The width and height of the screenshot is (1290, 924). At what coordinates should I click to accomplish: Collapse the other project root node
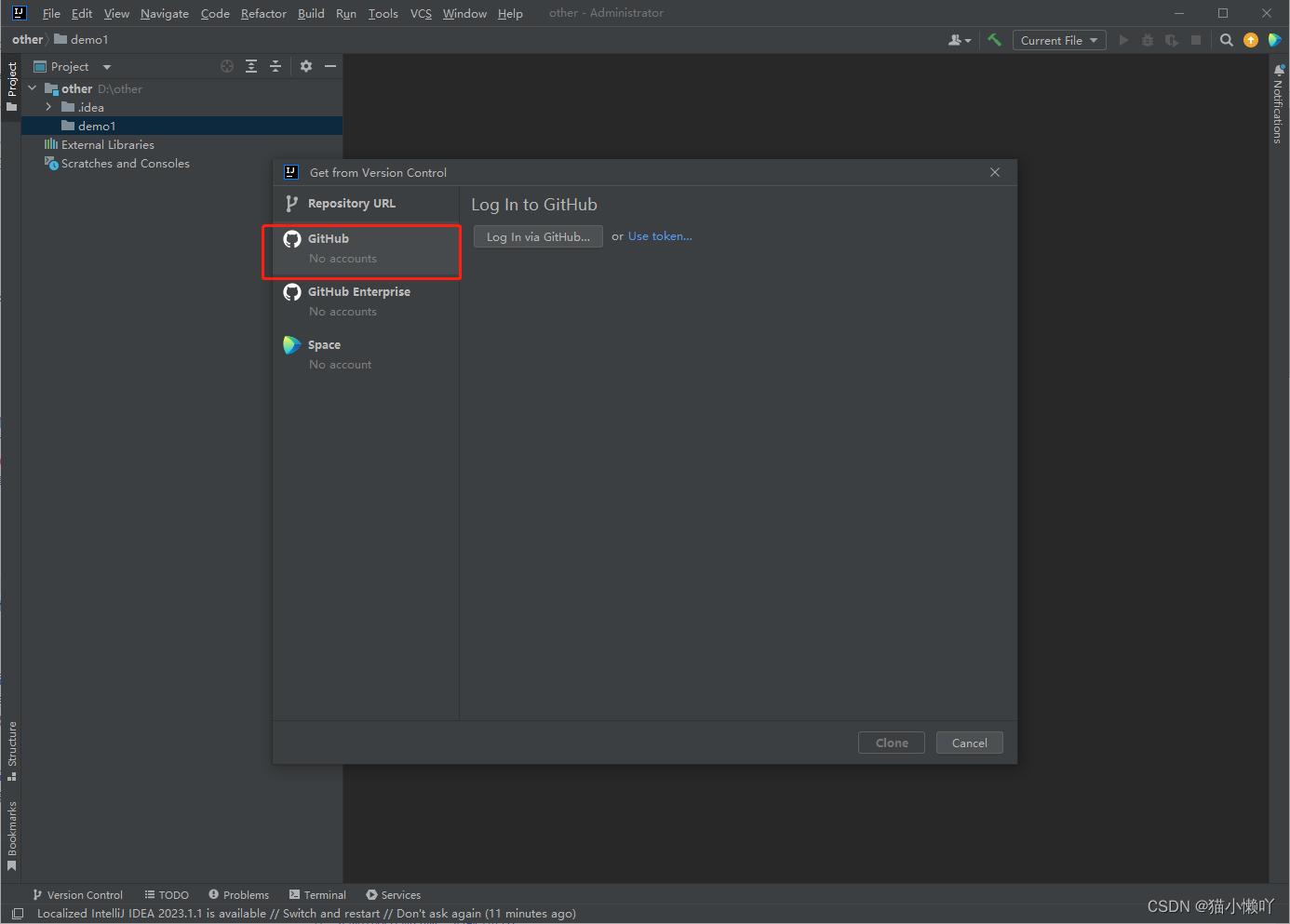(x=33, y=88)
